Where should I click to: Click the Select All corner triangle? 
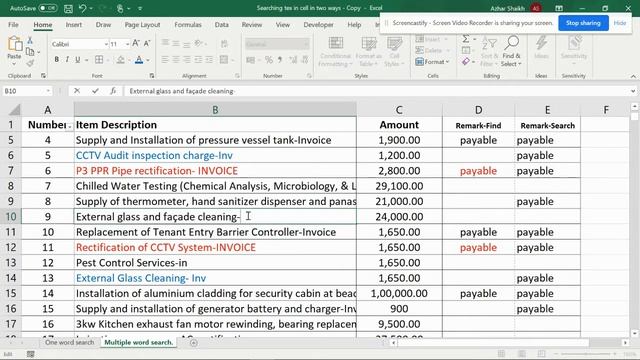14,110
